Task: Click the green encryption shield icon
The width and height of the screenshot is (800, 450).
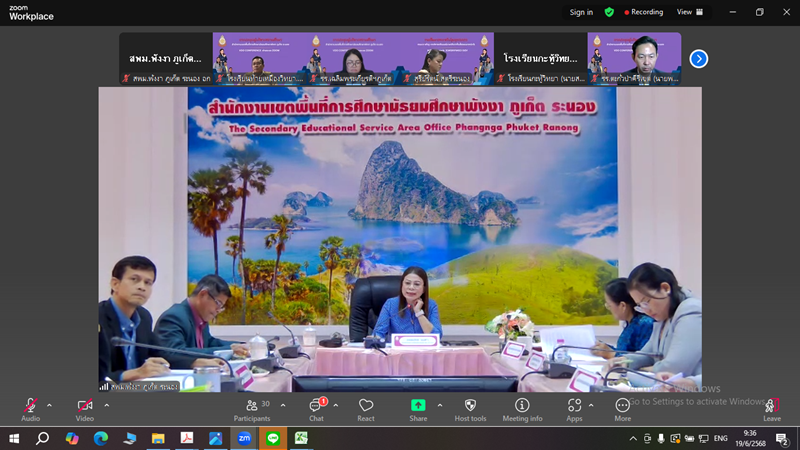Action: pos(609,12)
